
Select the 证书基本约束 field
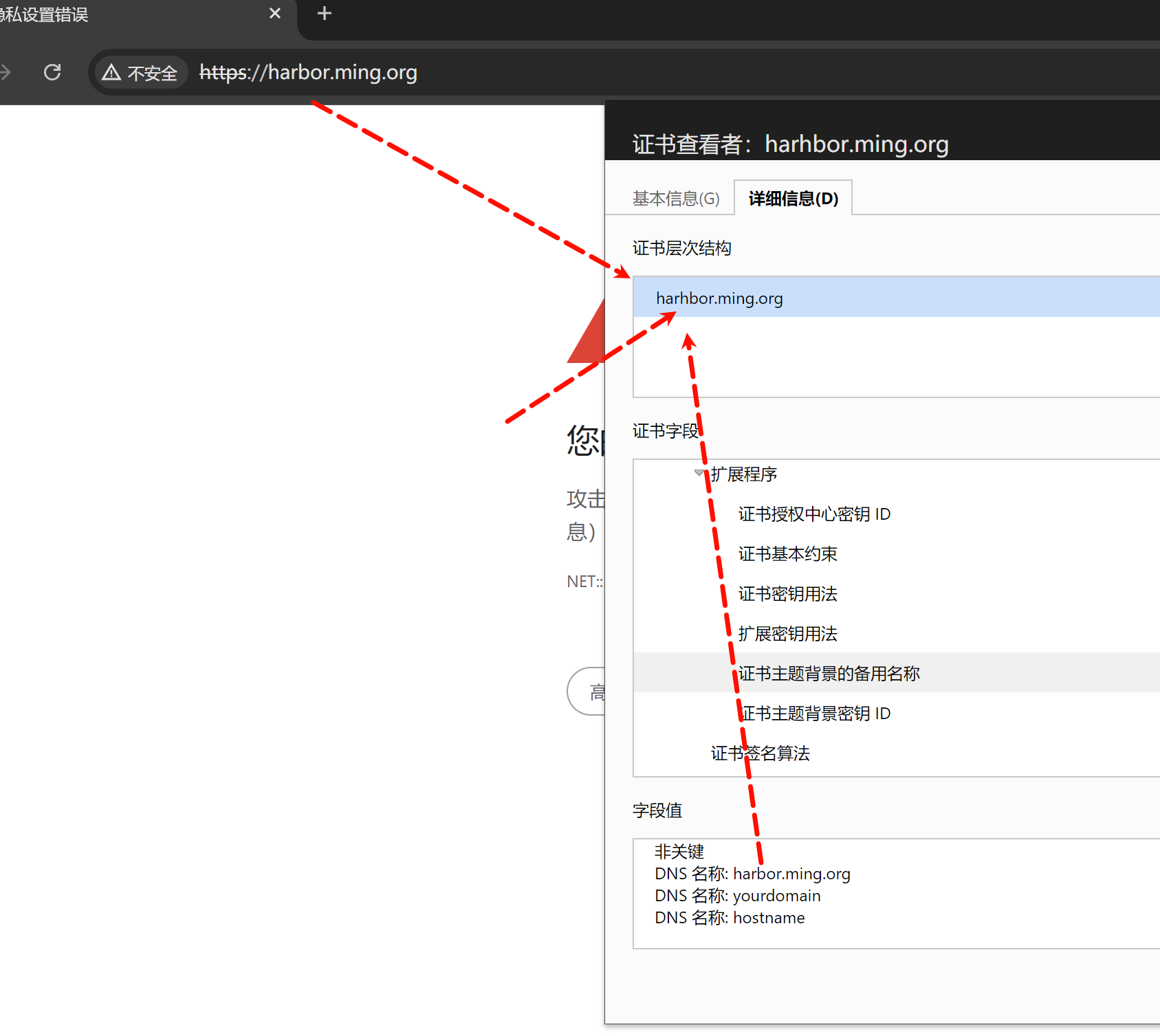pos(787,554)
